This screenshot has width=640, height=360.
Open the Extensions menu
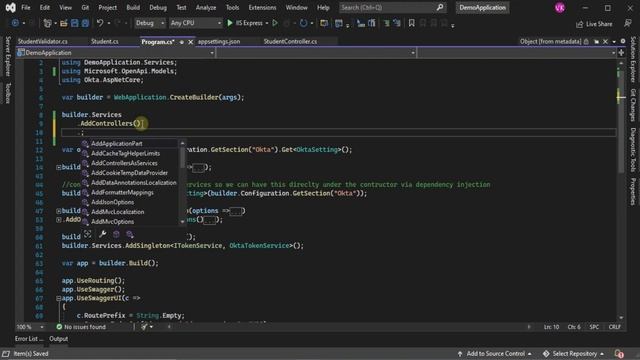click(x=262, y=7)
